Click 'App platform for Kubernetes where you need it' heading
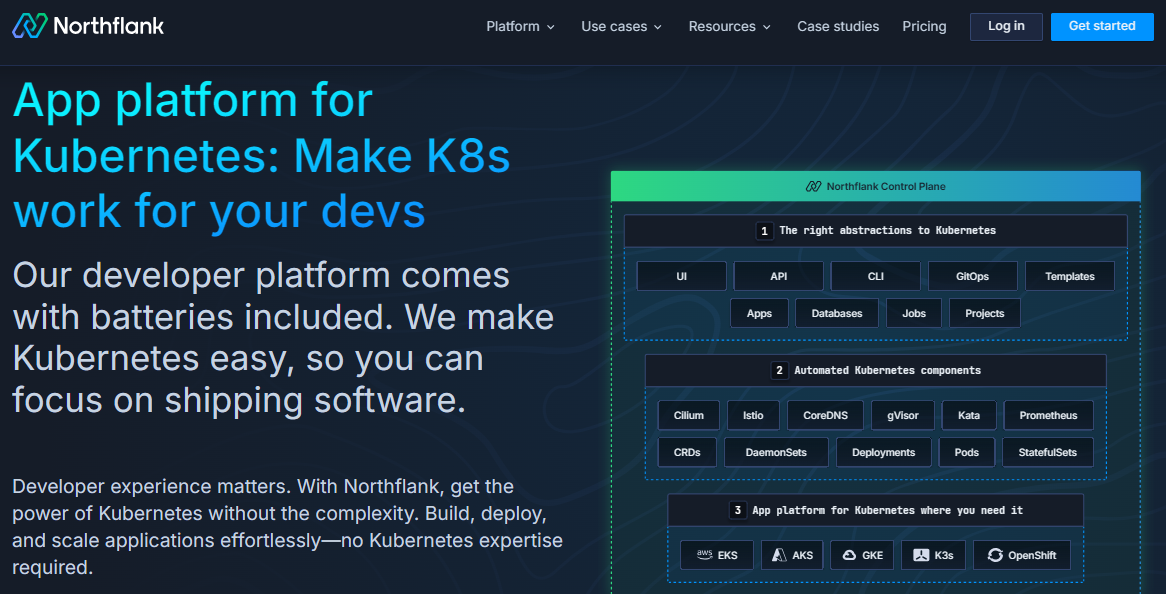 (887, 510)
